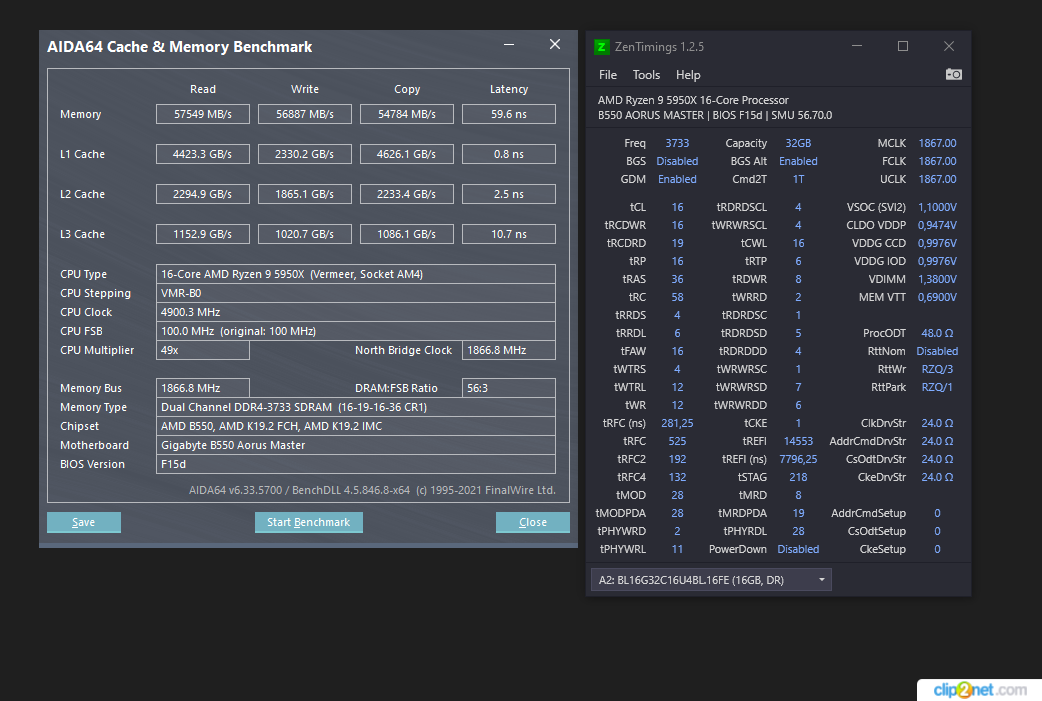Click the CPU Clock value 4900.3 MHz
Image resolution: width=1042 pixels, height=701 pixels.
click(356, 312)
